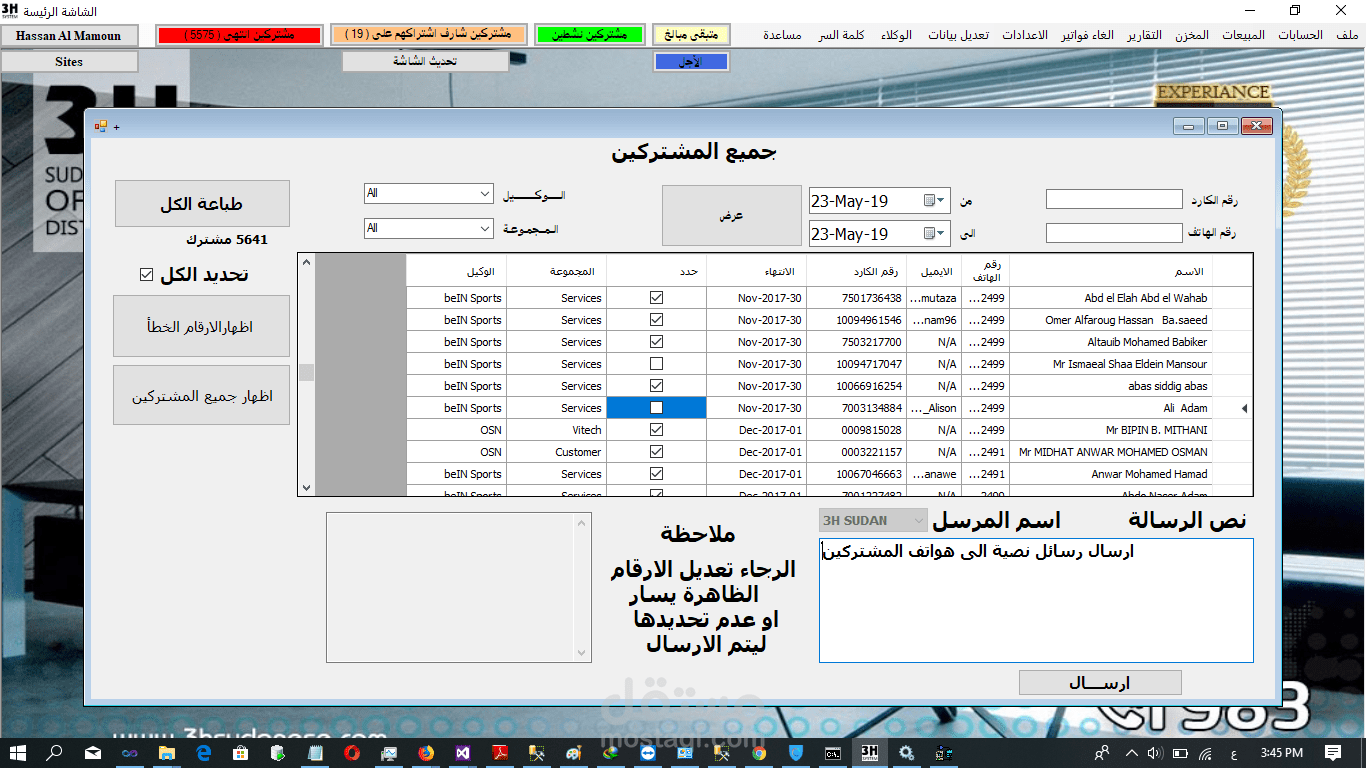Open Adobe Acrobat from the taskbar

pyautogui.click(x=500, y=754)
